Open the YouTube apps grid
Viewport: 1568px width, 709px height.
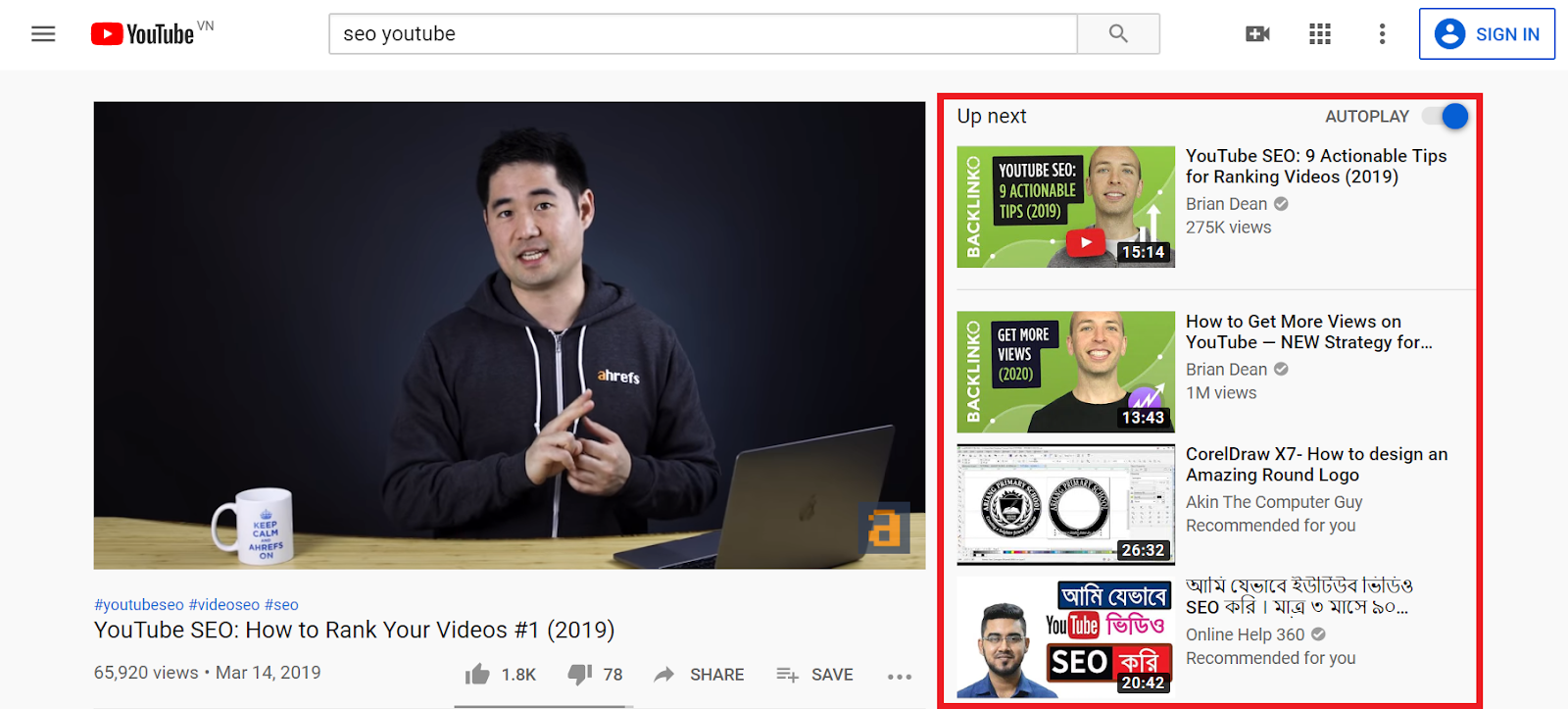click(1320, 34)
